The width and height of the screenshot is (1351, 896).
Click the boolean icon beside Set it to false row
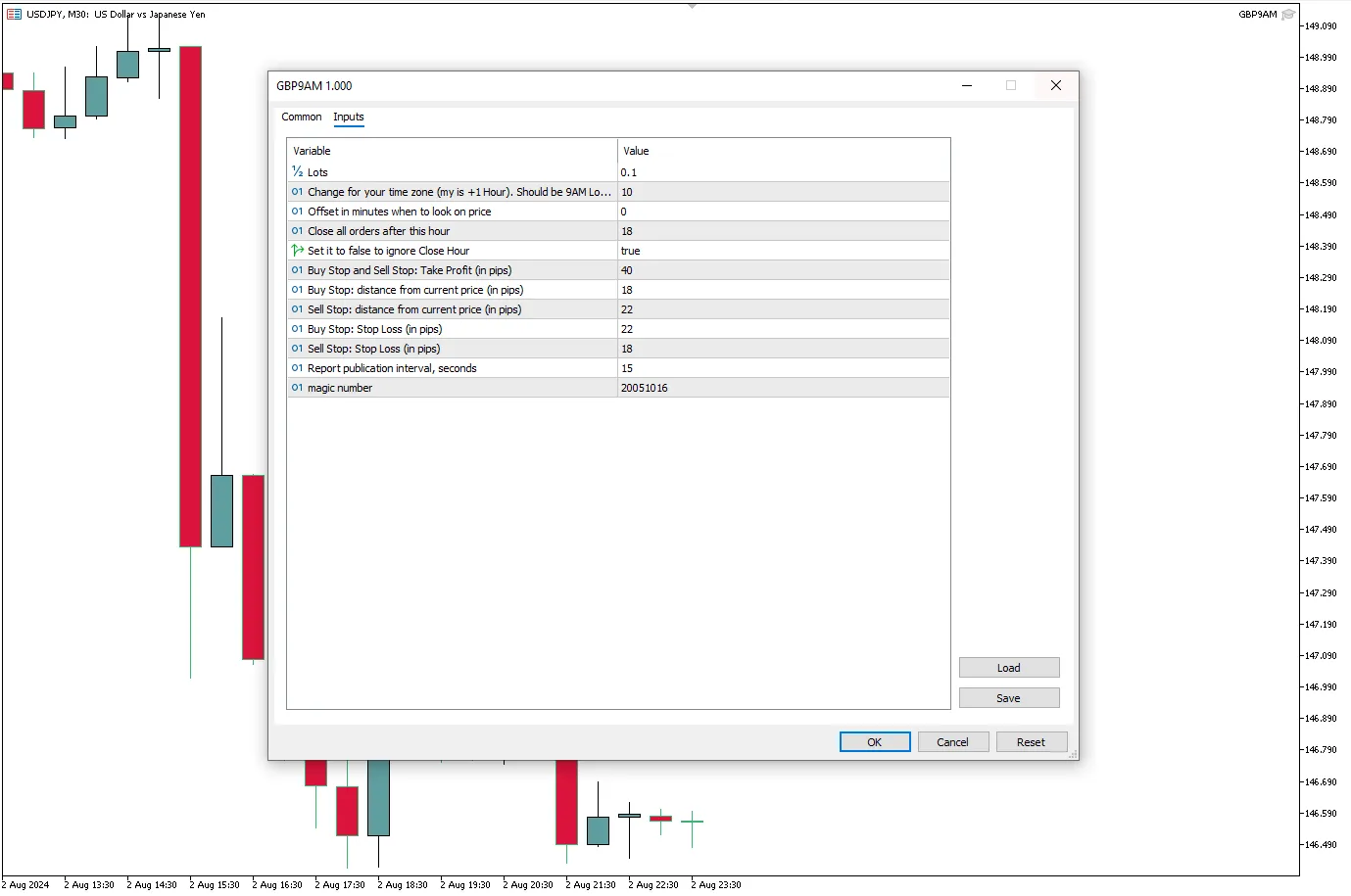click(297, 251)
